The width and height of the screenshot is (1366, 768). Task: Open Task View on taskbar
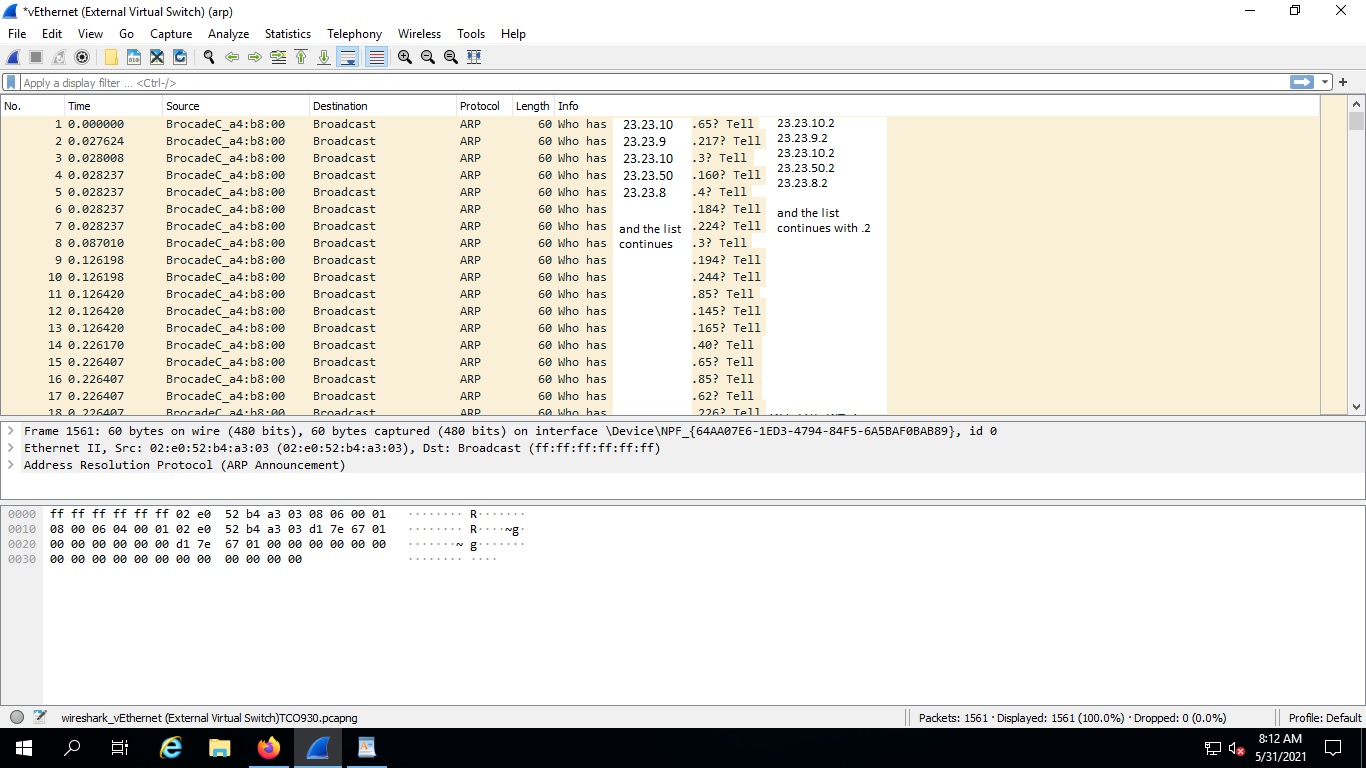click(x=120, y=748)
